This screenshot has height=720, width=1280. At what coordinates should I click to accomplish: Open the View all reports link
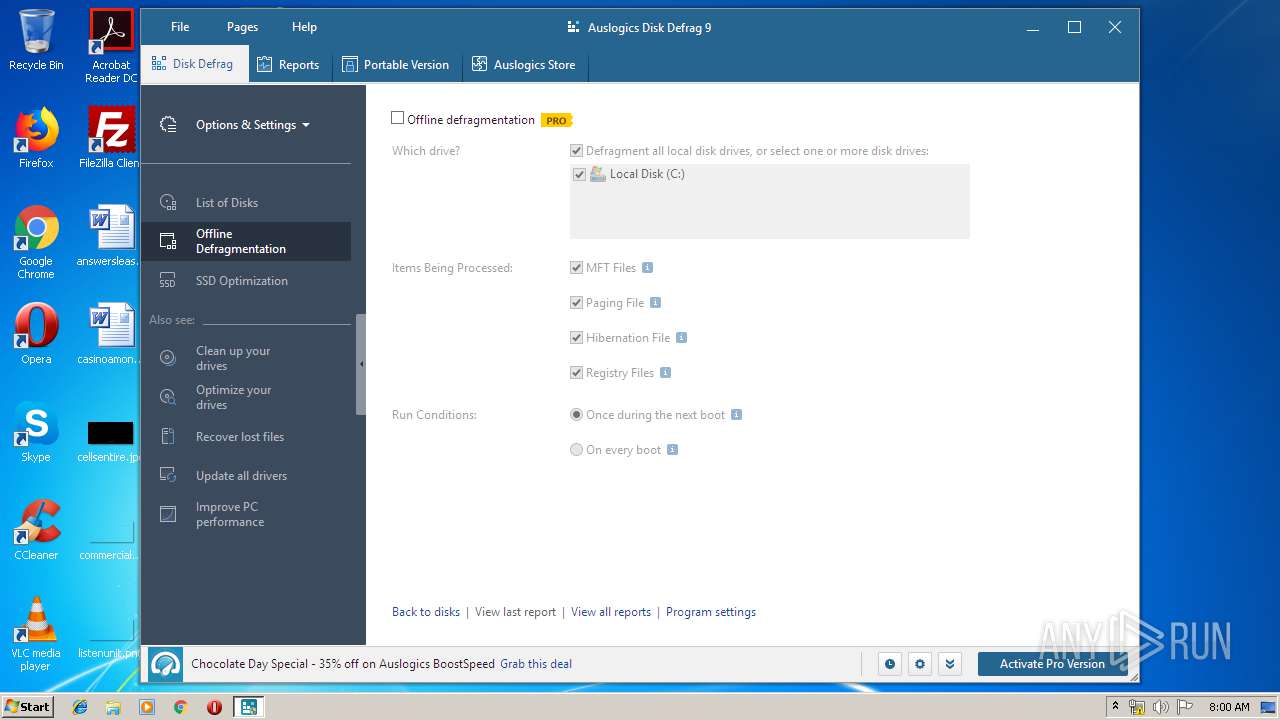611,612
